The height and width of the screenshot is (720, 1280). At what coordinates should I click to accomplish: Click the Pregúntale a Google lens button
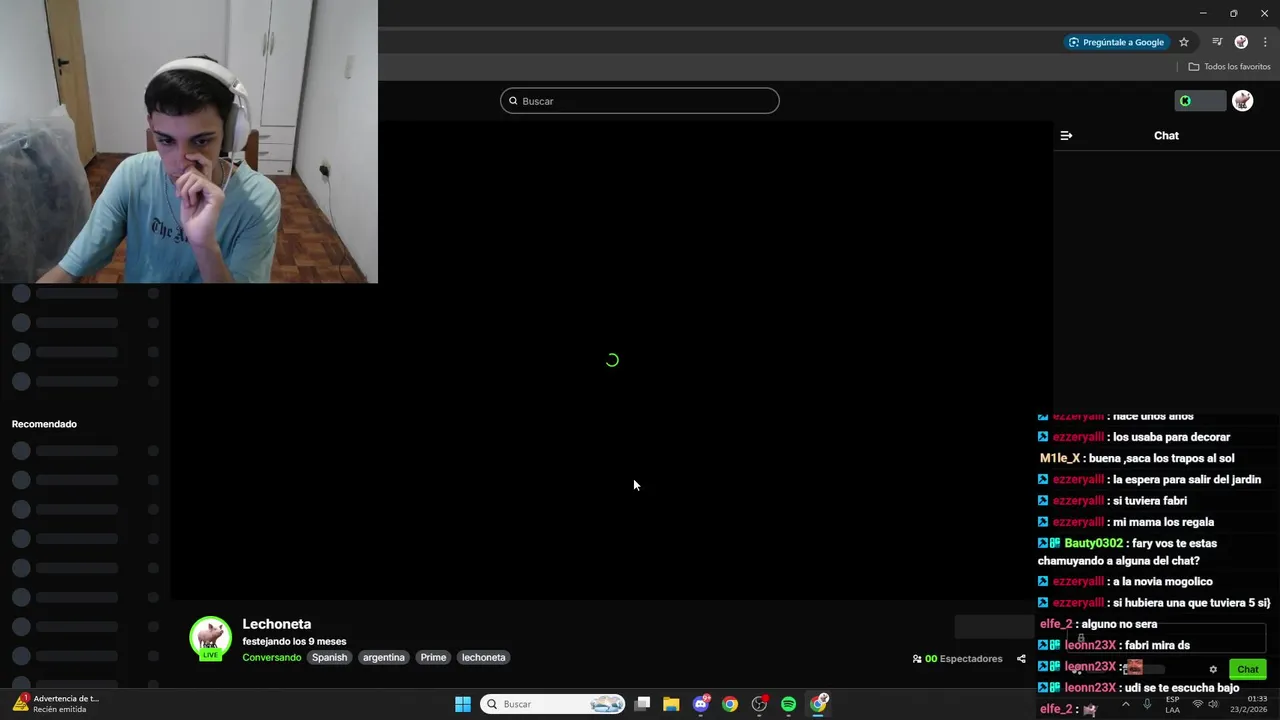coord(1116,42)
